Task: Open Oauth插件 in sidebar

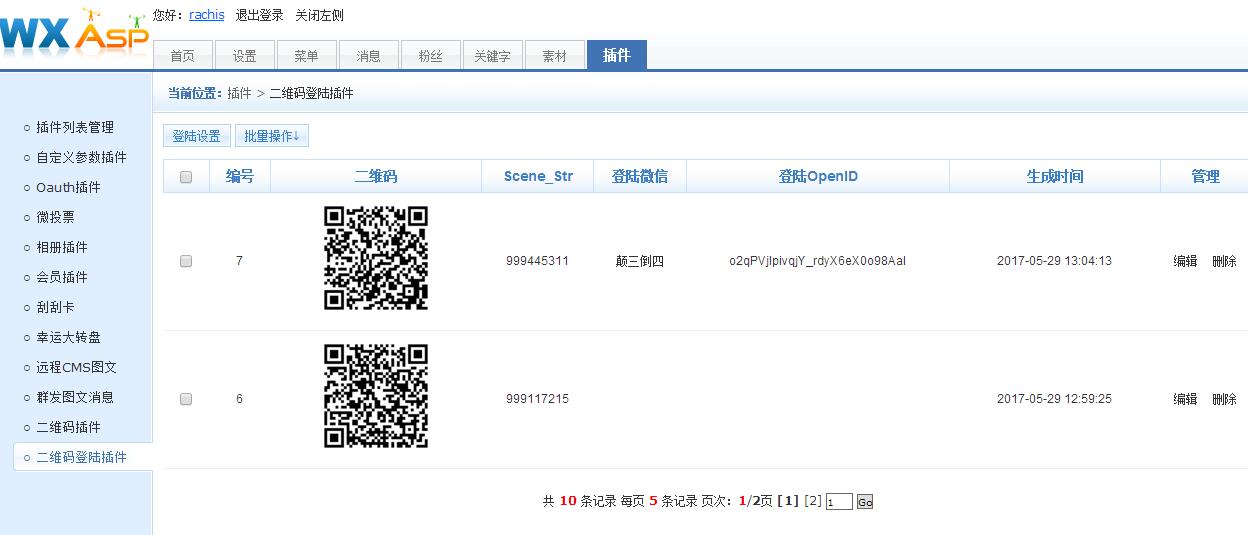Action: point(69,187)
